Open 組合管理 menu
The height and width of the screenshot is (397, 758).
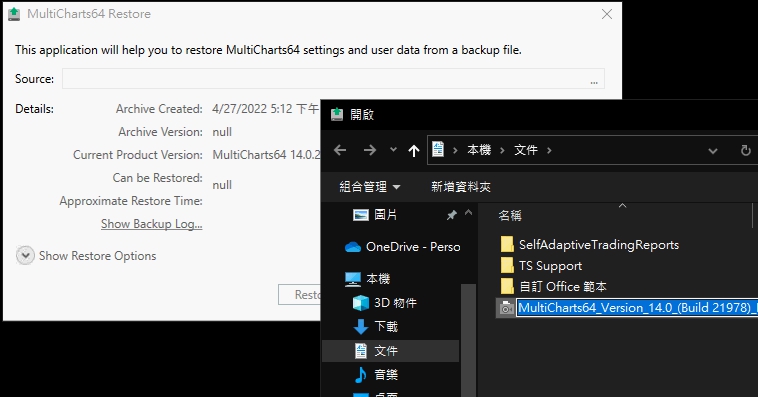tap(370, 187)
